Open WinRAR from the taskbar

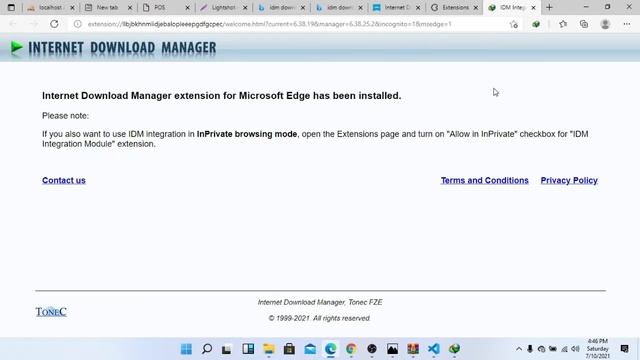coord(413,349)
